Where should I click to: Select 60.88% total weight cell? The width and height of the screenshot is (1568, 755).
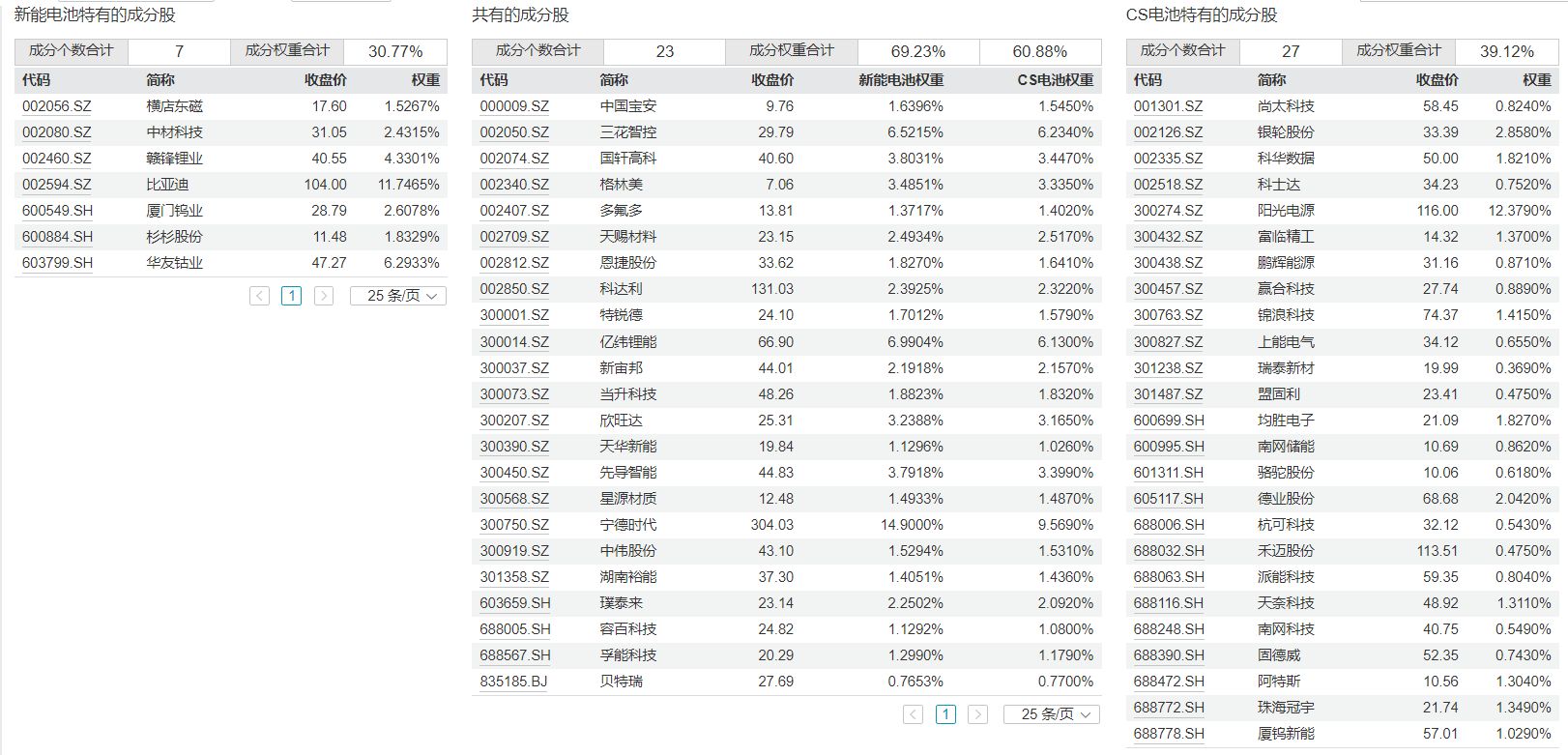coord(1040,51)
